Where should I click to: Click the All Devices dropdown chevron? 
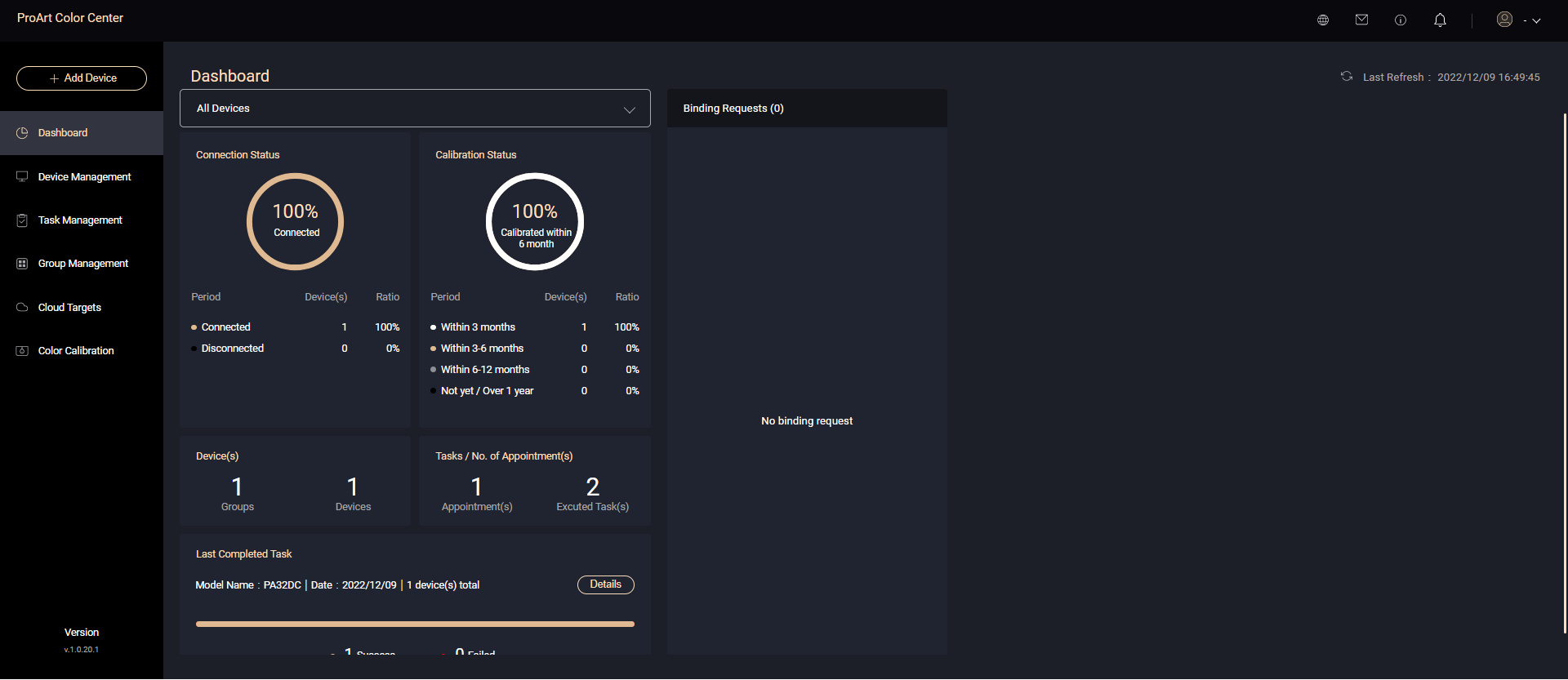630,110
